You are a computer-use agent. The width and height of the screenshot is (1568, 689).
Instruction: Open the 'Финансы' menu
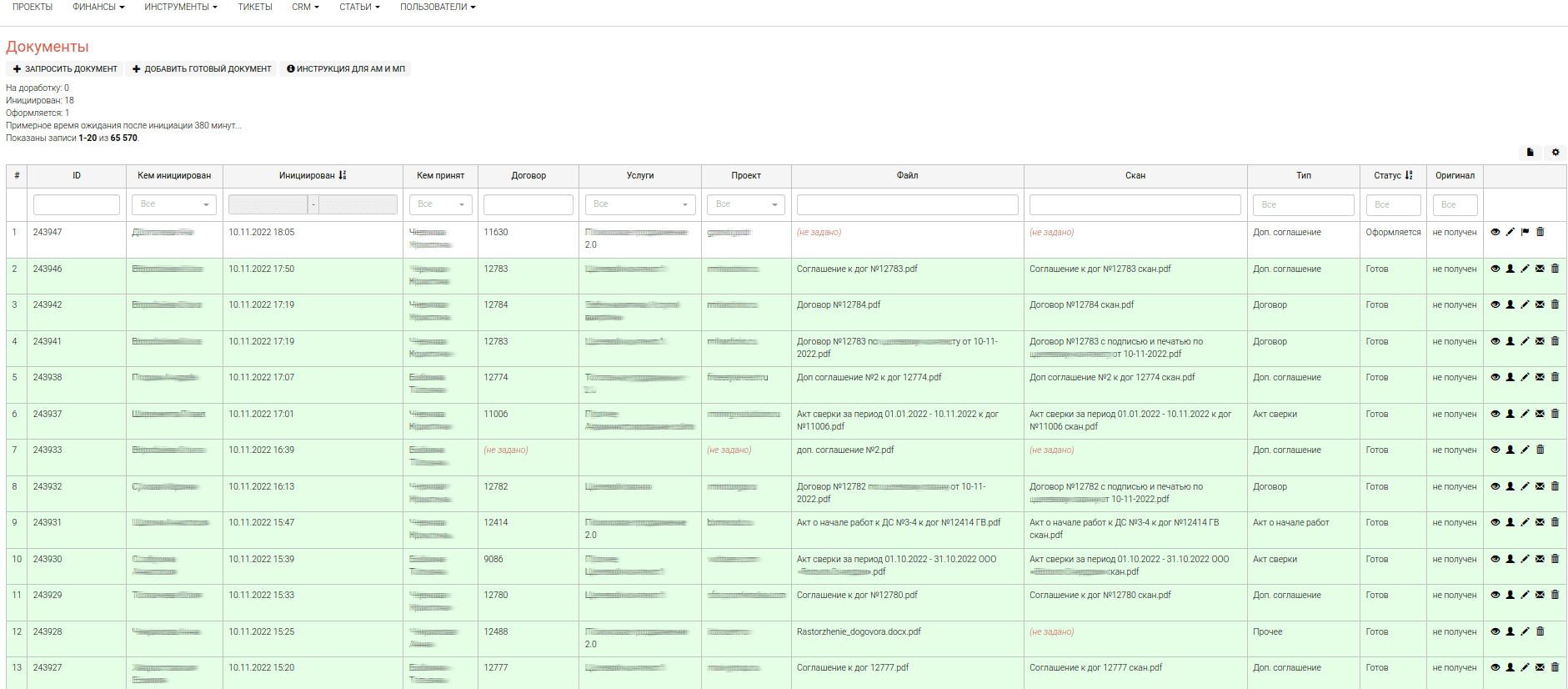(98, 7)
